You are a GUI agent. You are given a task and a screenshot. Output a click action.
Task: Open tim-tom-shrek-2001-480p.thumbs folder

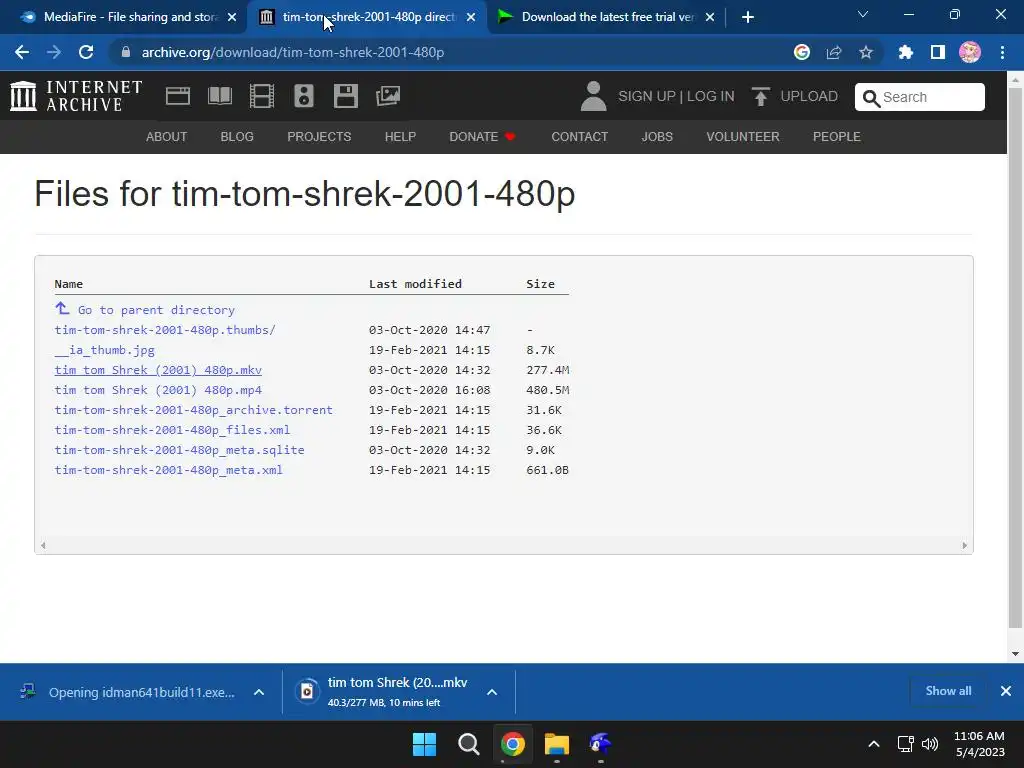(165, 330)
